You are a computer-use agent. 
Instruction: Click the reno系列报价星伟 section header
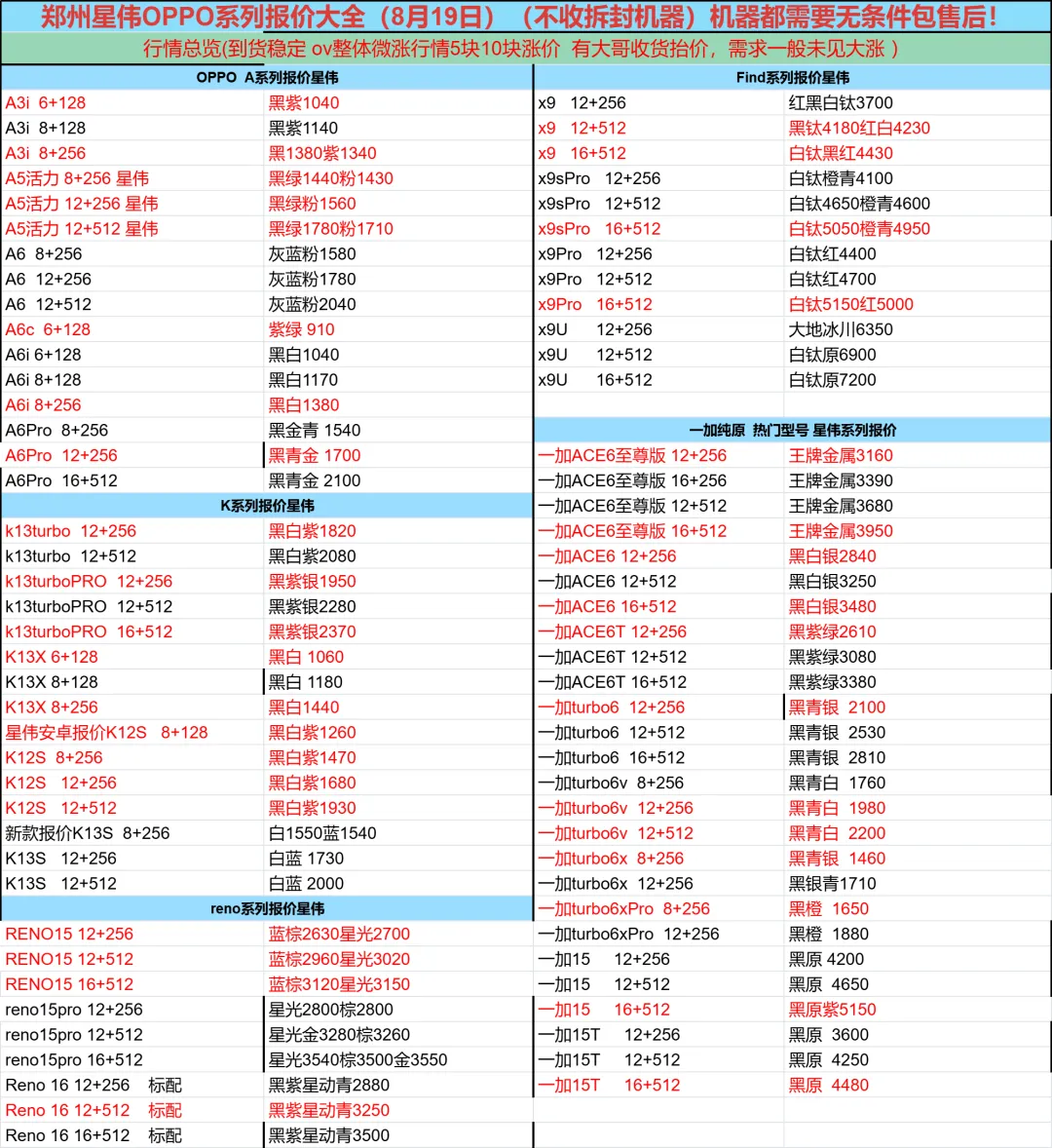point(267,908)
